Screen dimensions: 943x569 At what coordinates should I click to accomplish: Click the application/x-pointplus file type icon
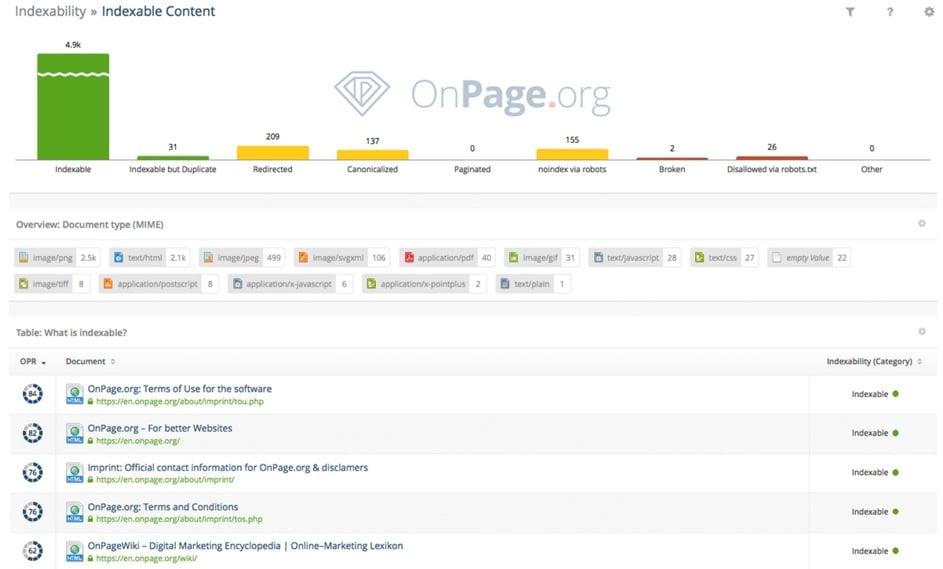point(371,283)
